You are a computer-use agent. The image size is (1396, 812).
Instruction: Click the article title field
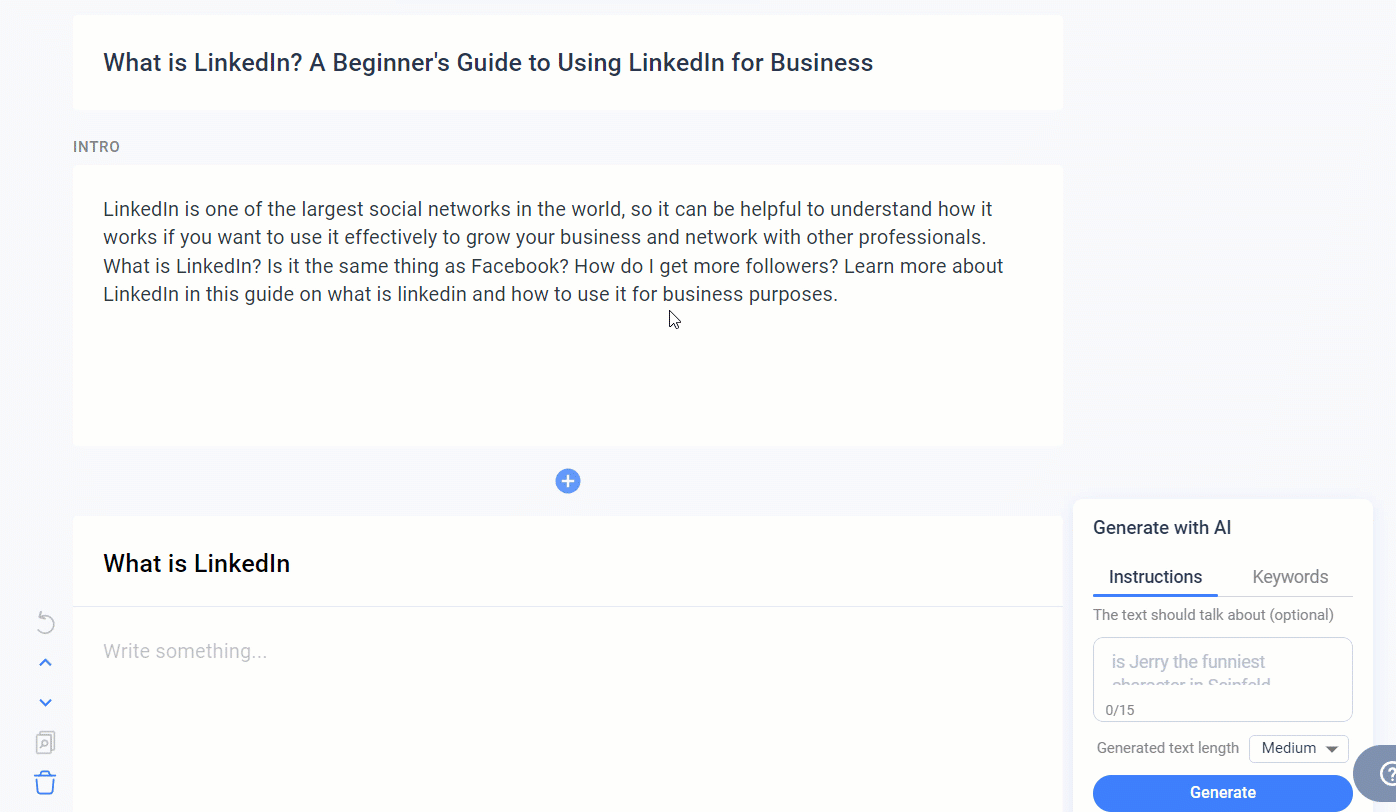click(488, 63)
